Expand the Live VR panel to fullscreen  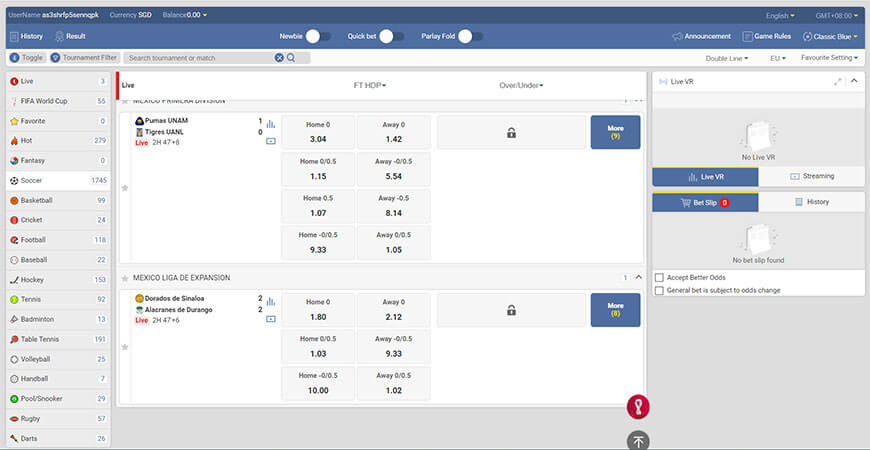[838, 82]
